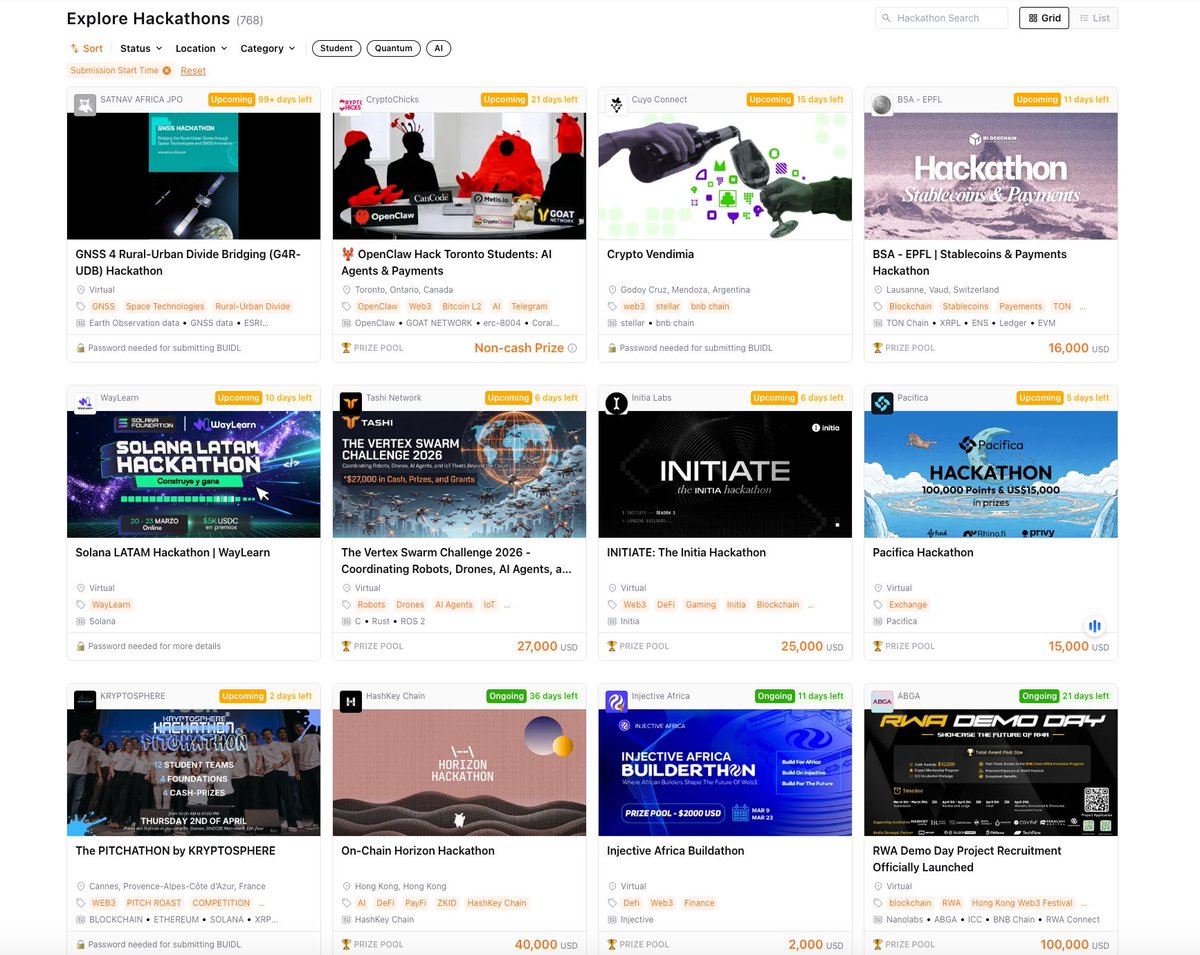Open Injective Africa Buildathon title link
1200x955 pixels.
tap(676, 851)
